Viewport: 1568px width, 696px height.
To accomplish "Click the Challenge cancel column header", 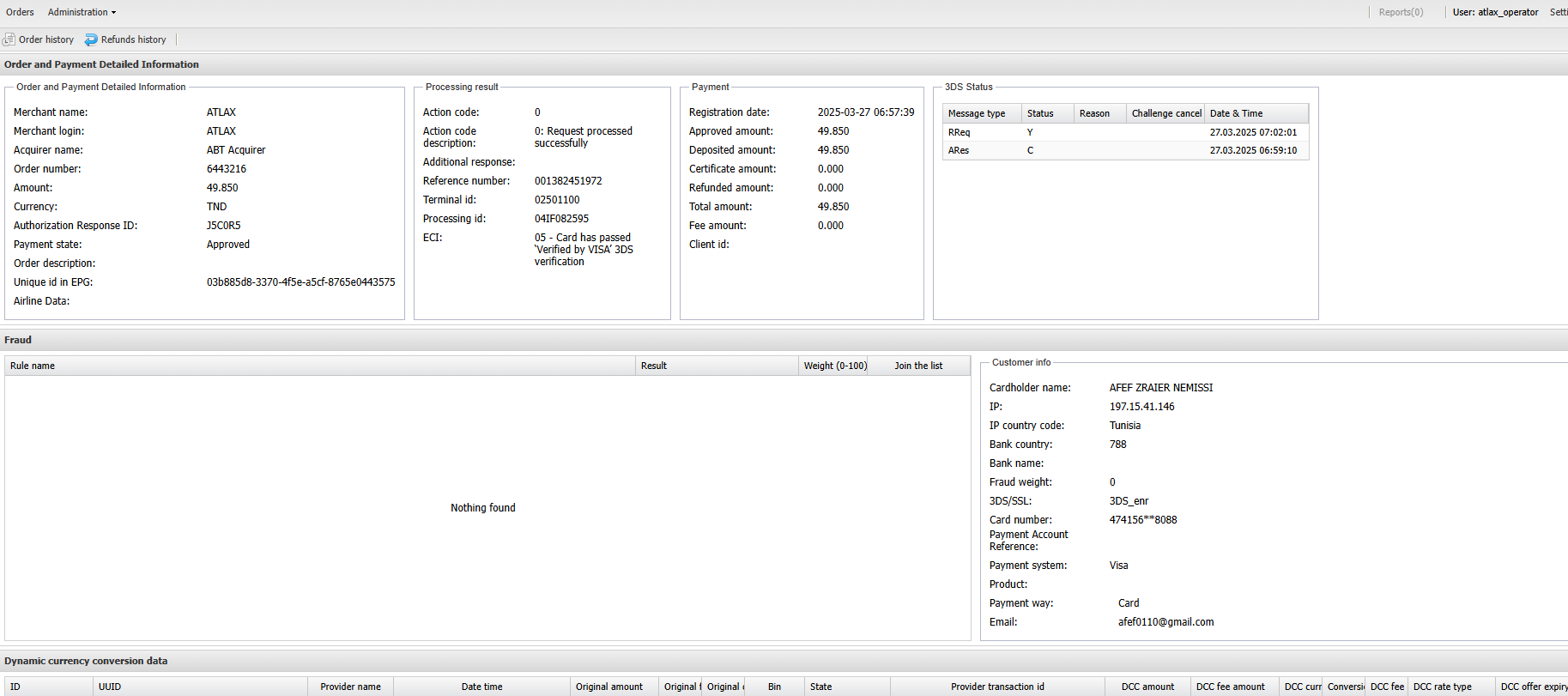I will coord(1165,113).
